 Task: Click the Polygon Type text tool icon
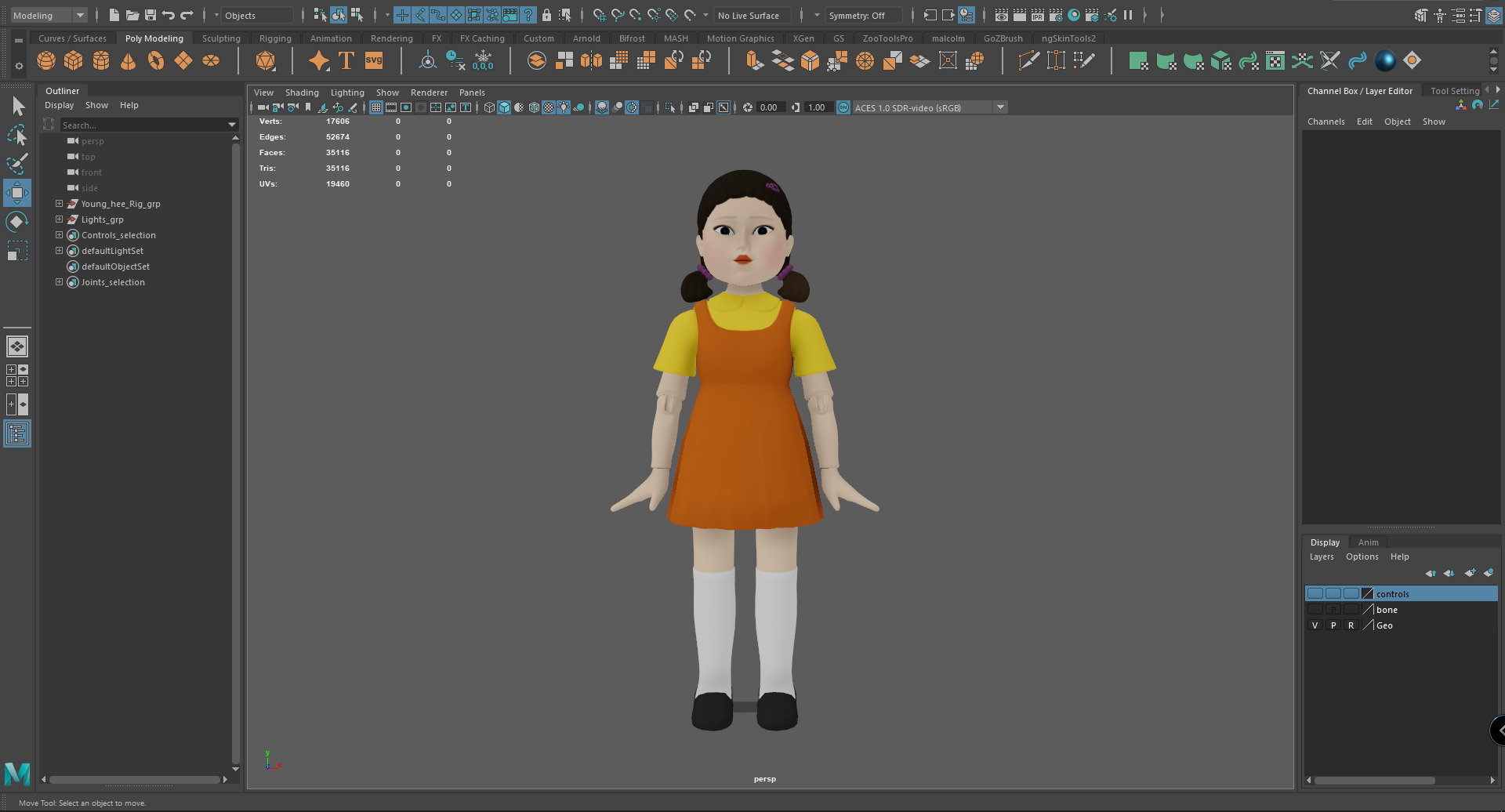coord(346,60)
